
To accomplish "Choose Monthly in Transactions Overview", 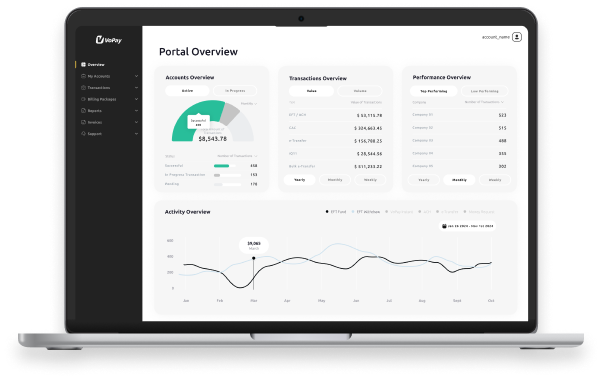I will pyautogui.click(x=335, y=180).
